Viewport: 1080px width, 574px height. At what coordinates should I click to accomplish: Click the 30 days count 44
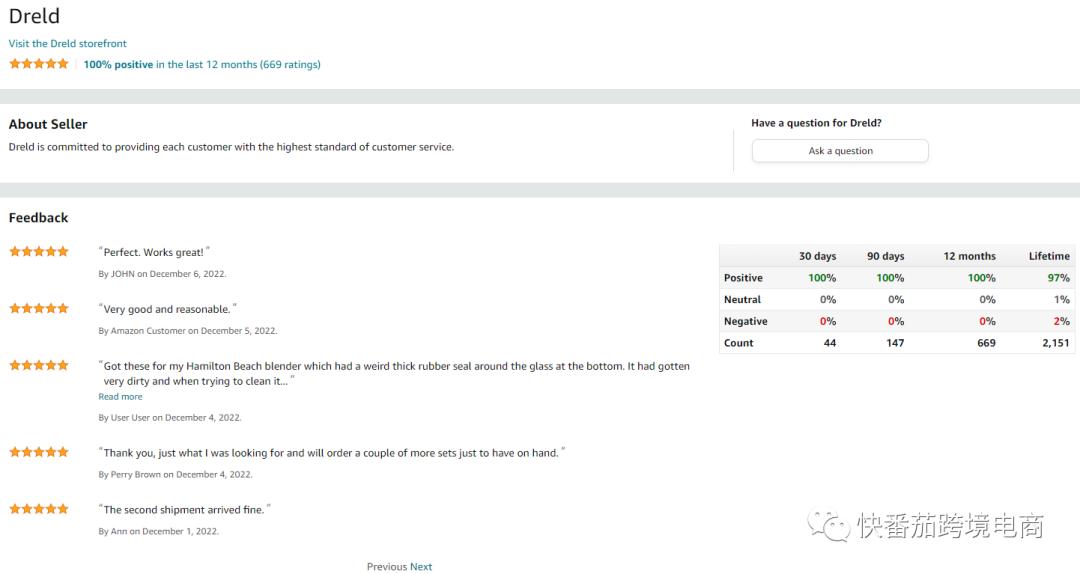pos(830,342)
